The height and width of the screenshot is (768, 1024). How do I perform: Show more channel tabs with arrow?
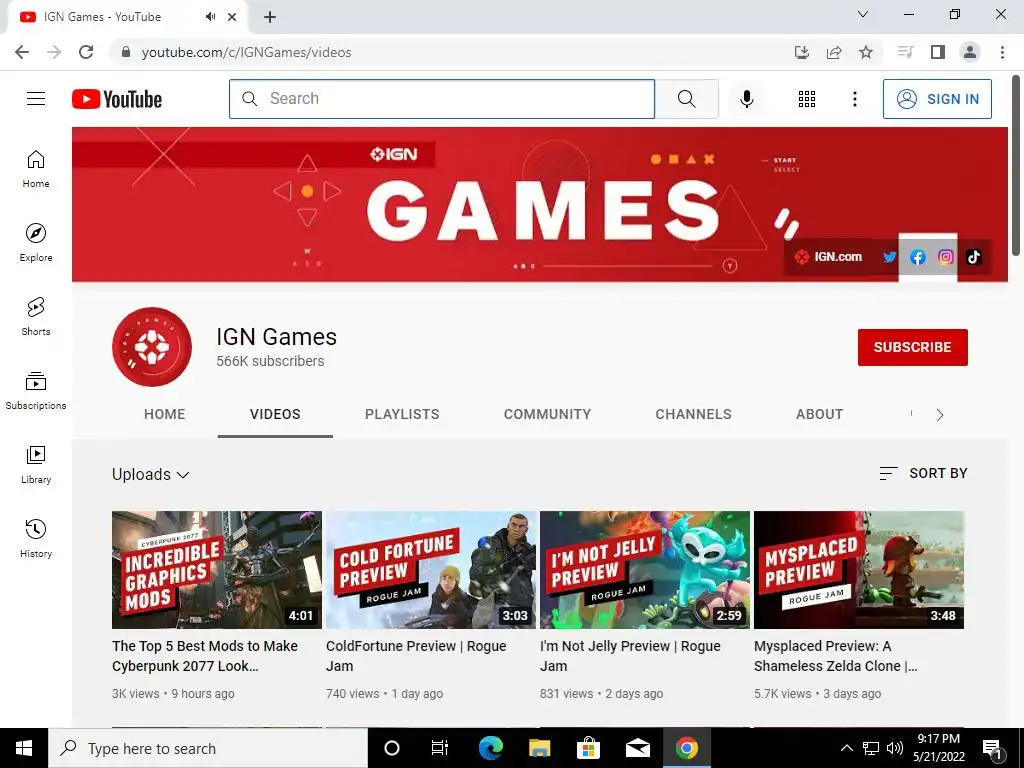click(940, 415)
